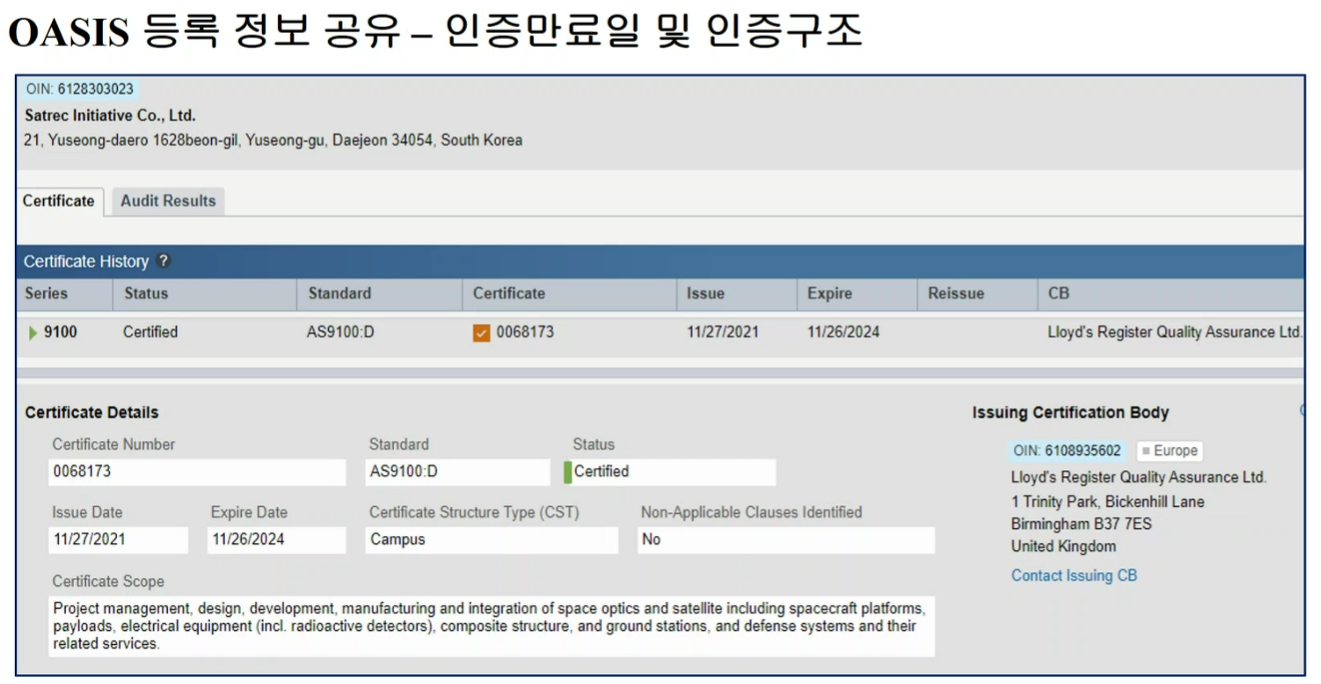Click the Standard column header
Screen dimensions: 1321x684
click(339, 294)
